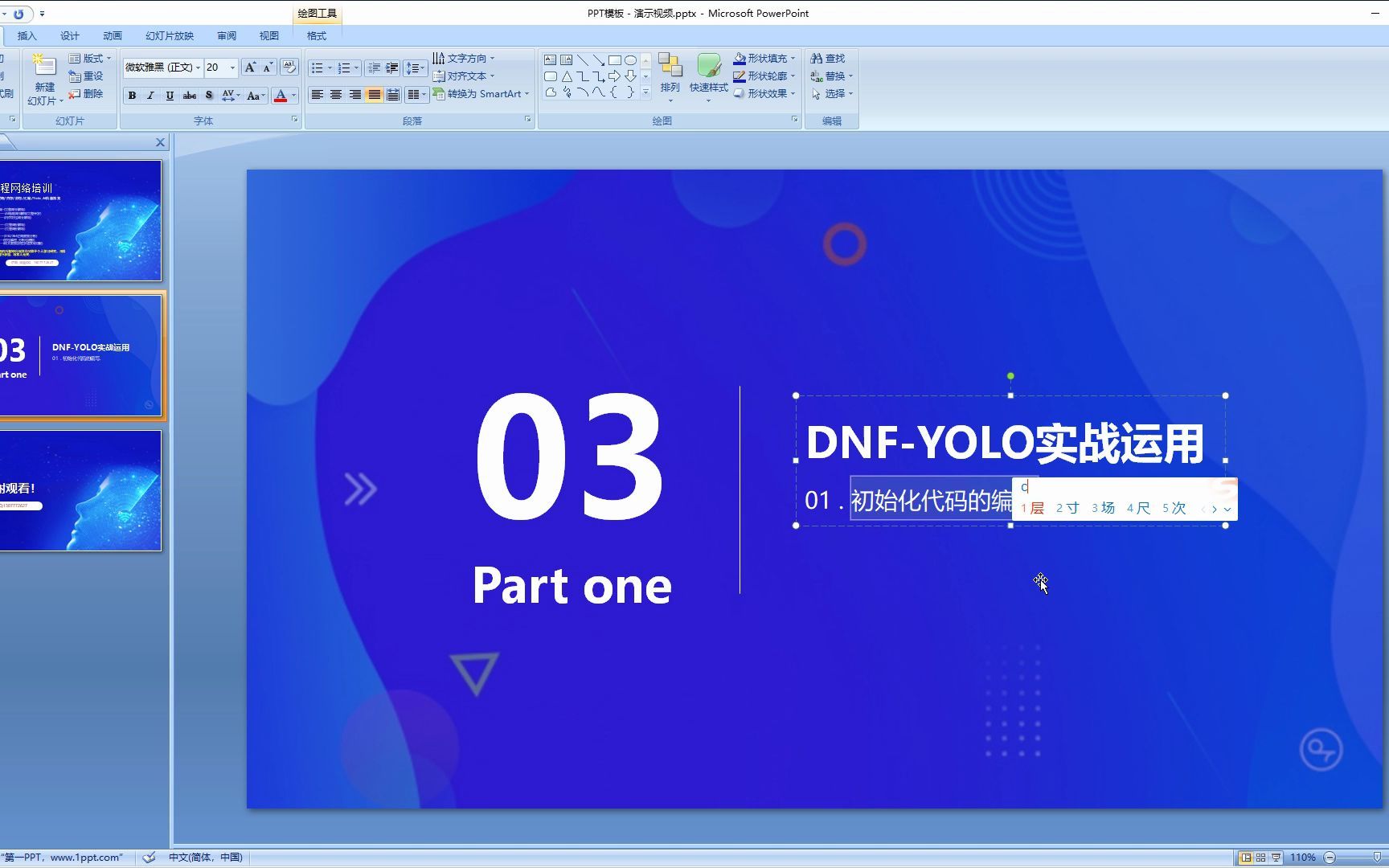Image resolution: width=1389 pixels, height=868 pixels.
Task: Select the arrow line shape
Action: click(x=598, y=60)
